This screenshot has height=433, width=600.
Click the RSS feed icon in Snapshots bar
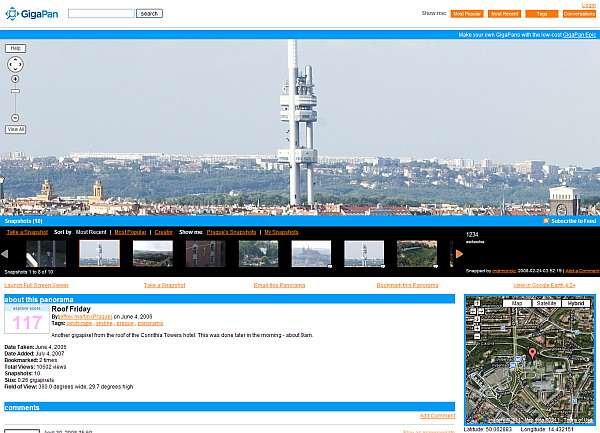[x=546, y=221]
